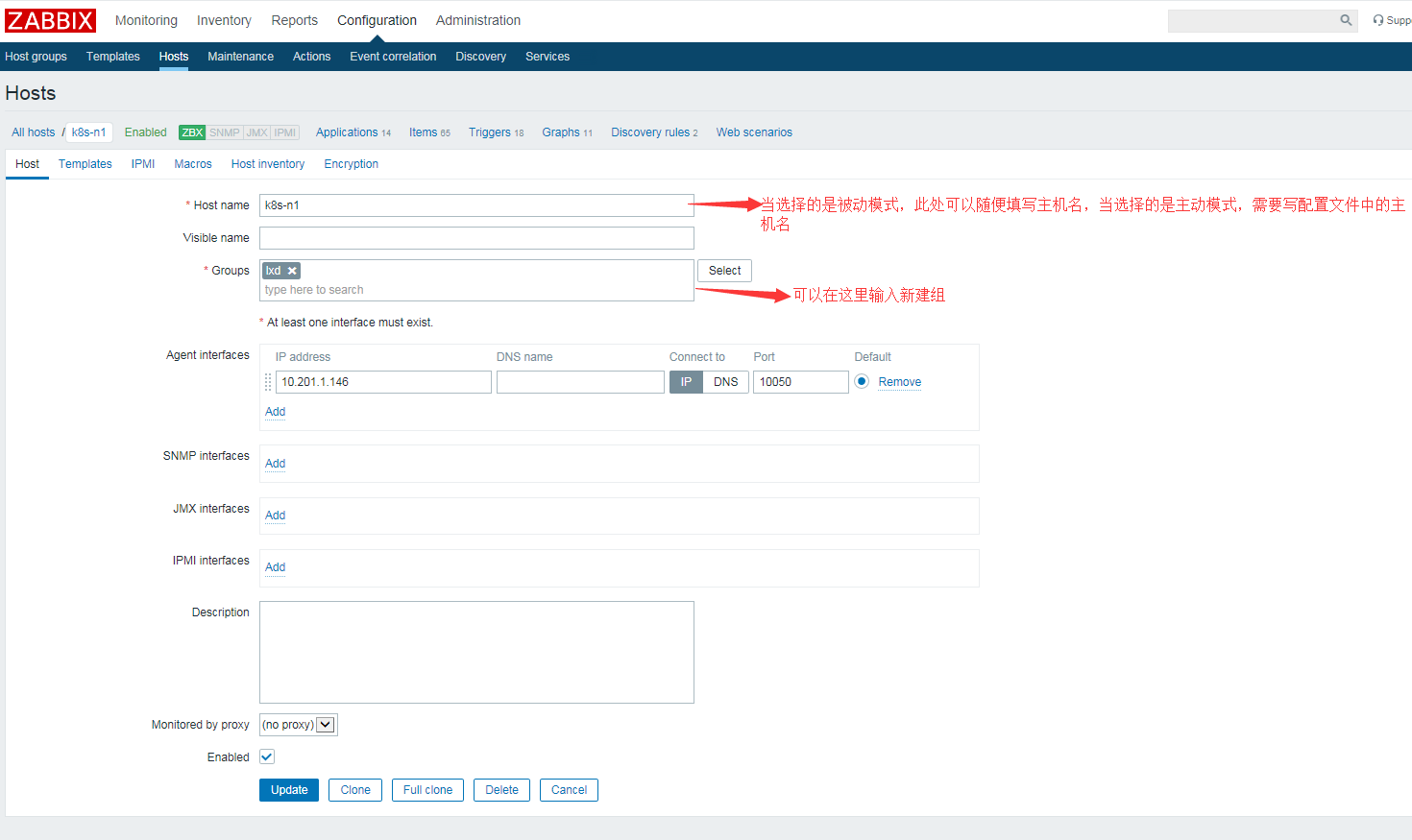Switch connect mode to IP
This screenshot has height=840, width=1412.
686,382
